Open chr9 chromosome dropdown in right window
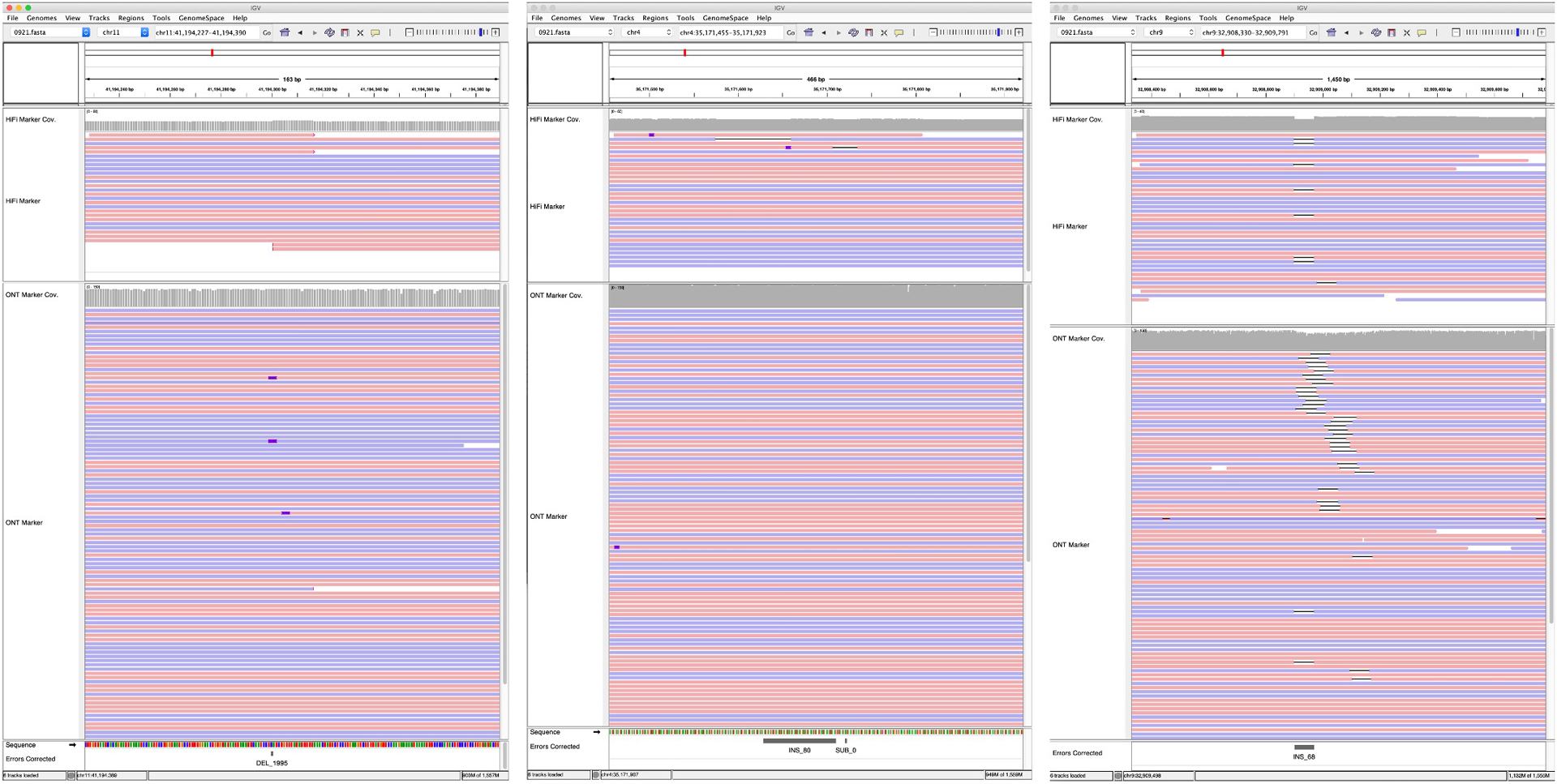1557x784 pixels. (1169, 32)
